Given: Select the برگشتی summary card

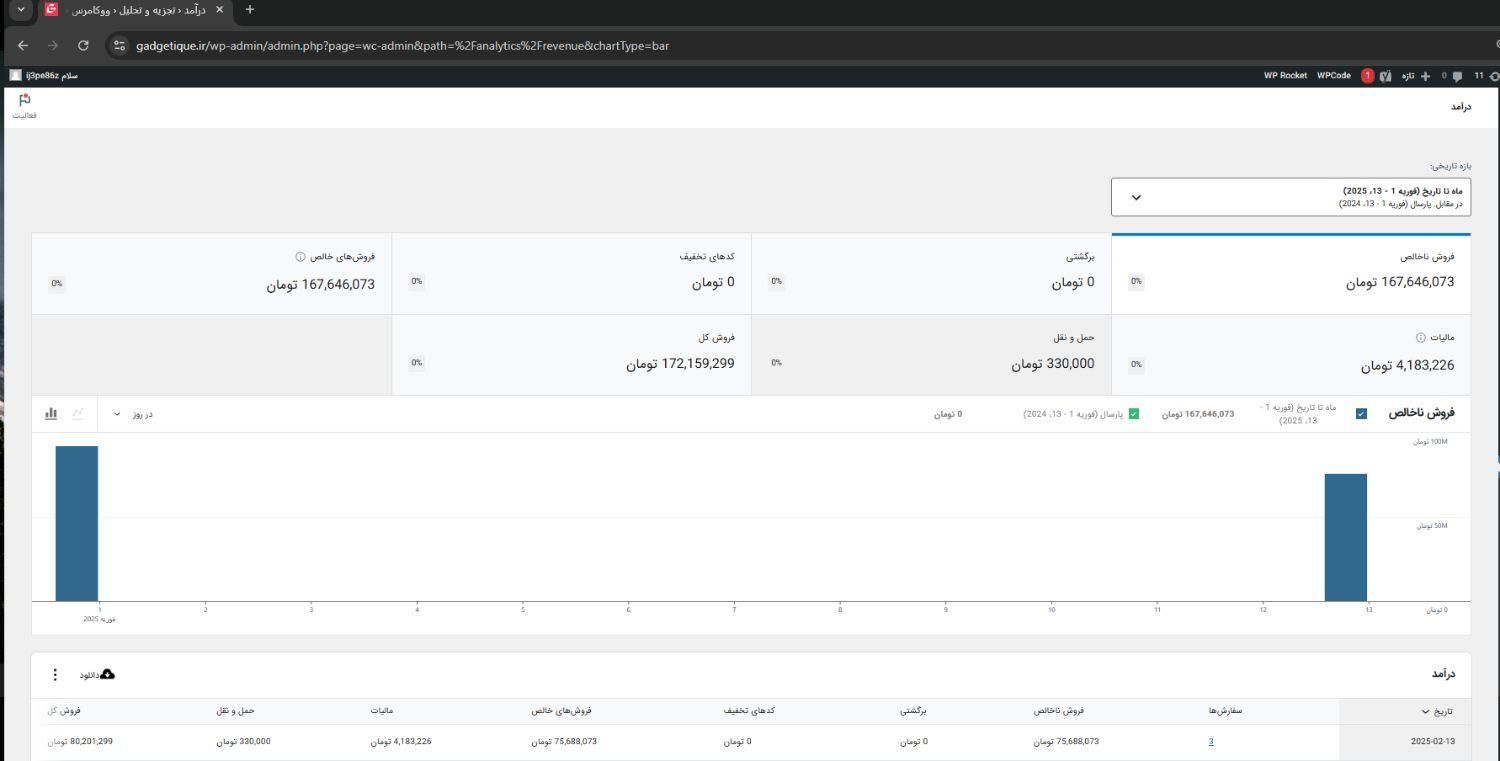Looking at the screenshot, I should 931,274.
